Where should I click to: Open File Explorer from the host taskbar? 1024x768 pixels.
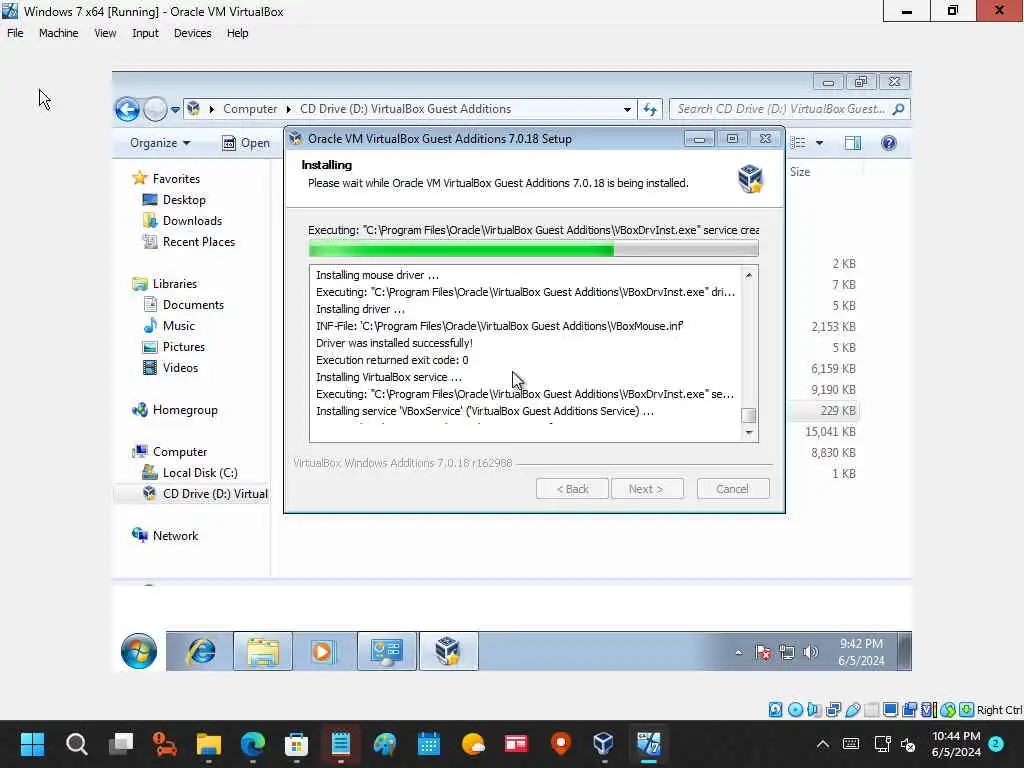[209, 743]
